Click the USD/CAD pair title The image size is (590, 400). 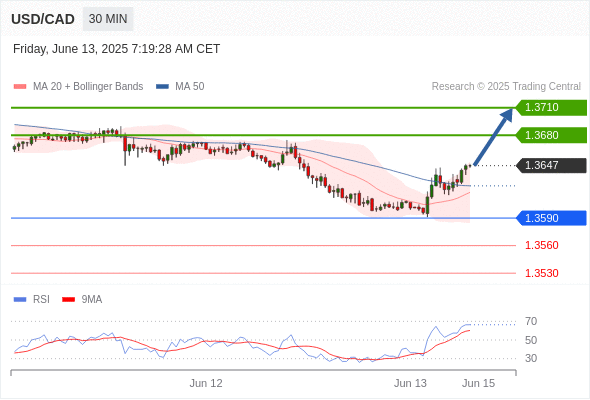click(x=43, y=19)
